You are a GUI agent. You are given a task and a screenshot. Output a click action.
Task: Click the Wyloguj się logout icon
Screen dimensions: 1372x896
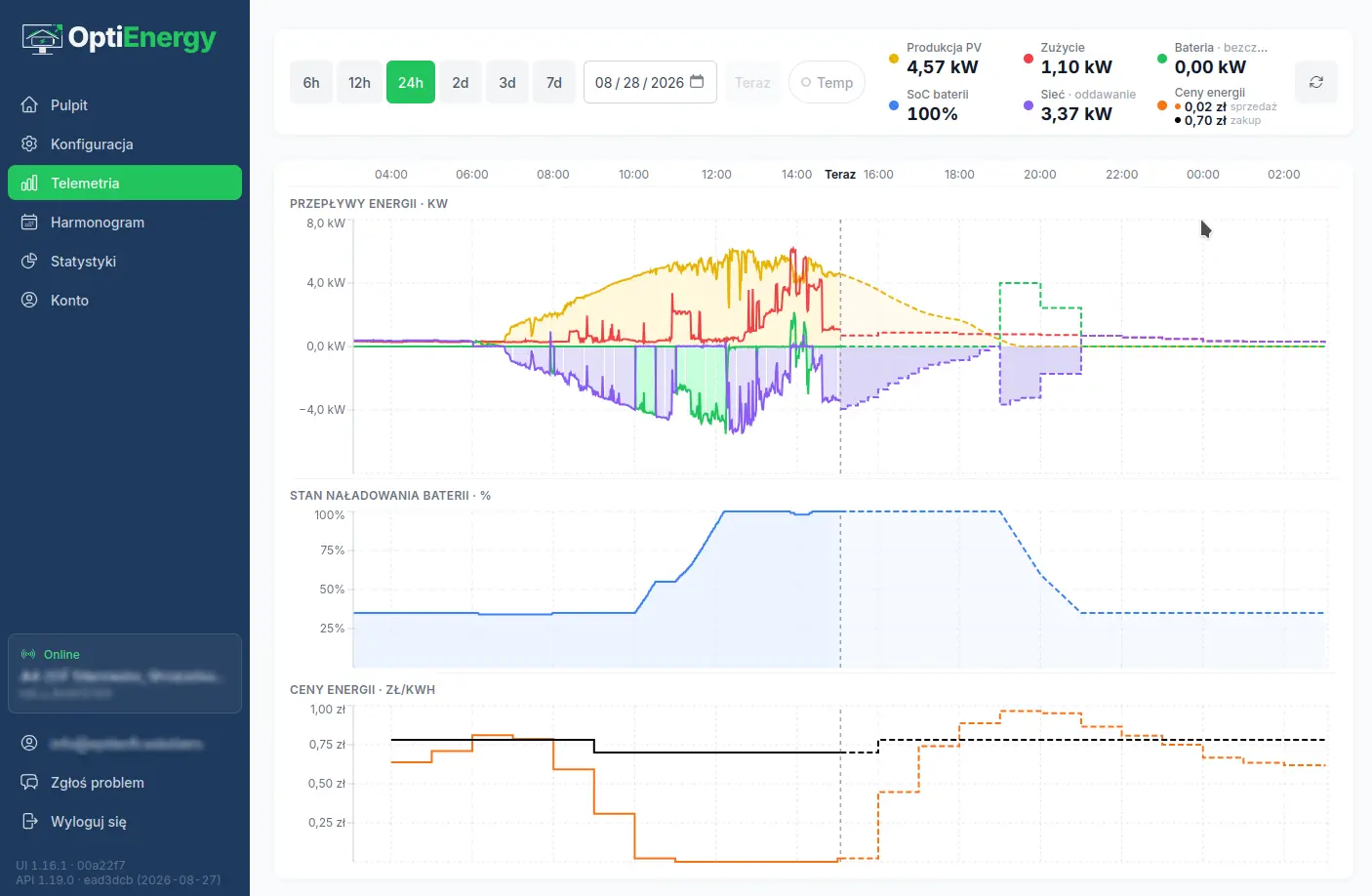click(x=29, y=821)
